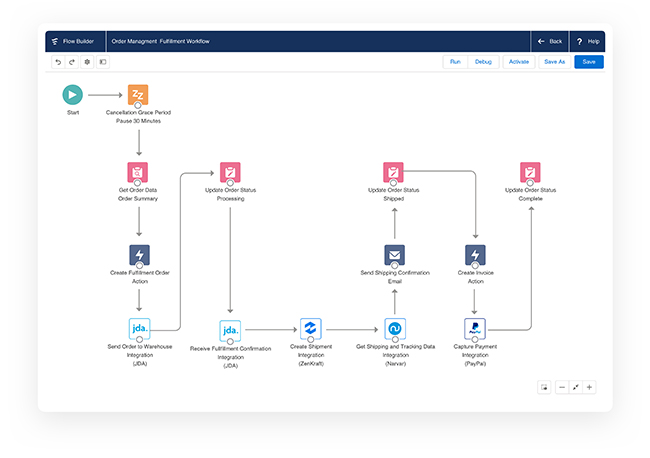Zoom out the canvas with minus button
This screenshot has width=650, height=458.
(x=561, y=387)
